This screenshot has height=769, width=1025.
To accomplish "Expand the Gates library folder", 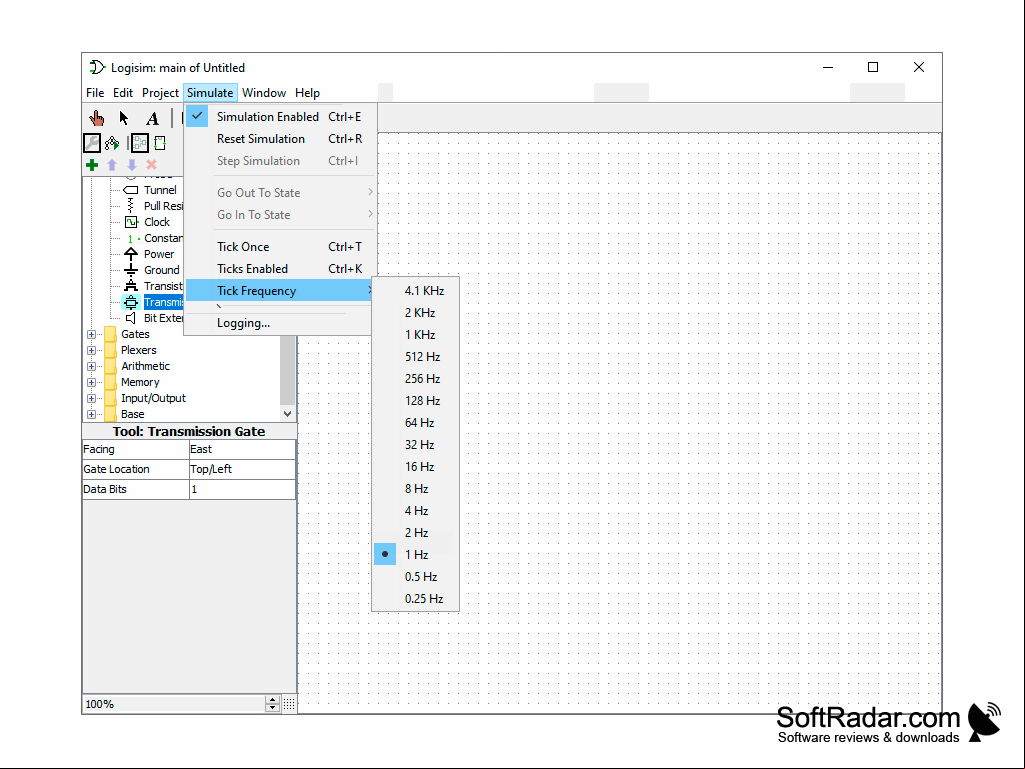I will [92, 334].
